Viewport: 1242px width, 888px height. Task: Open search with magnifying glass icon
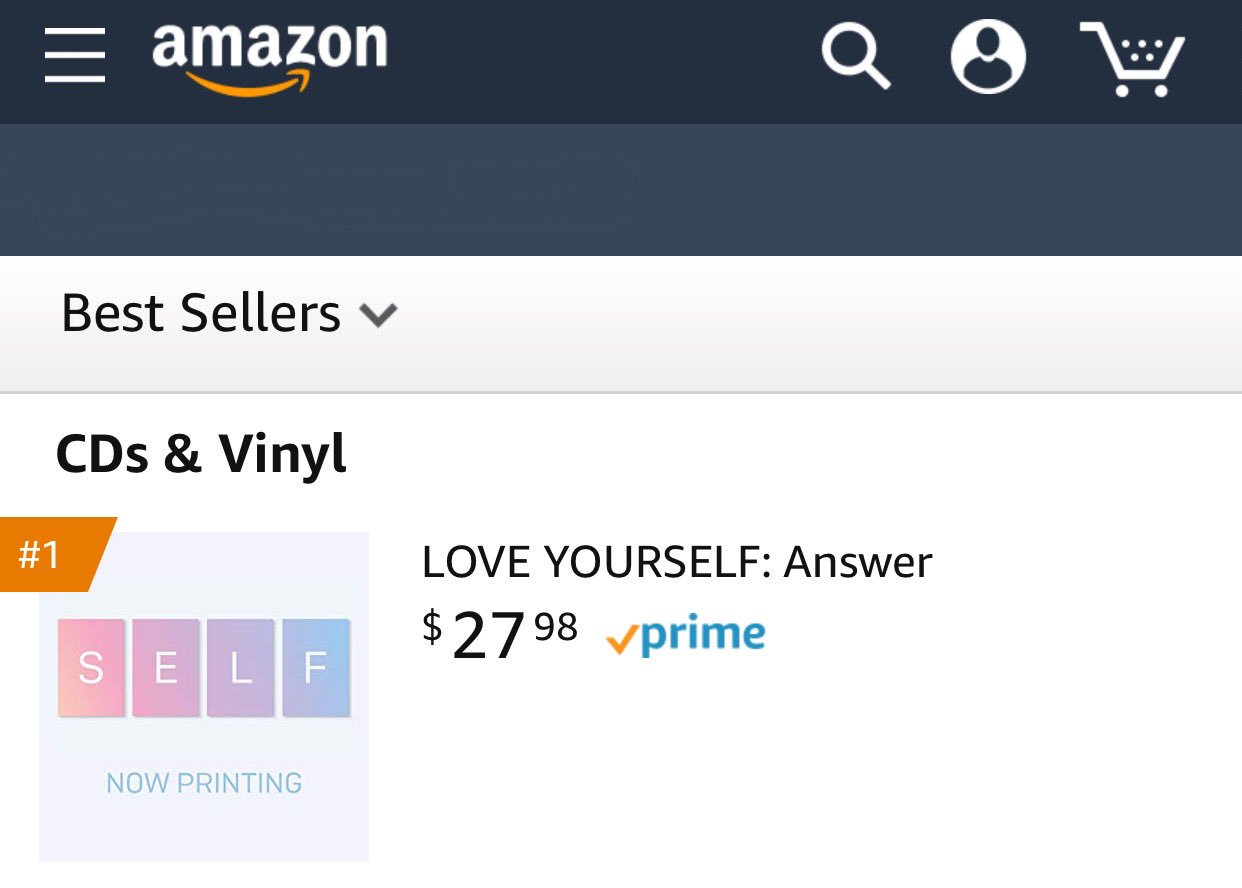855,56
